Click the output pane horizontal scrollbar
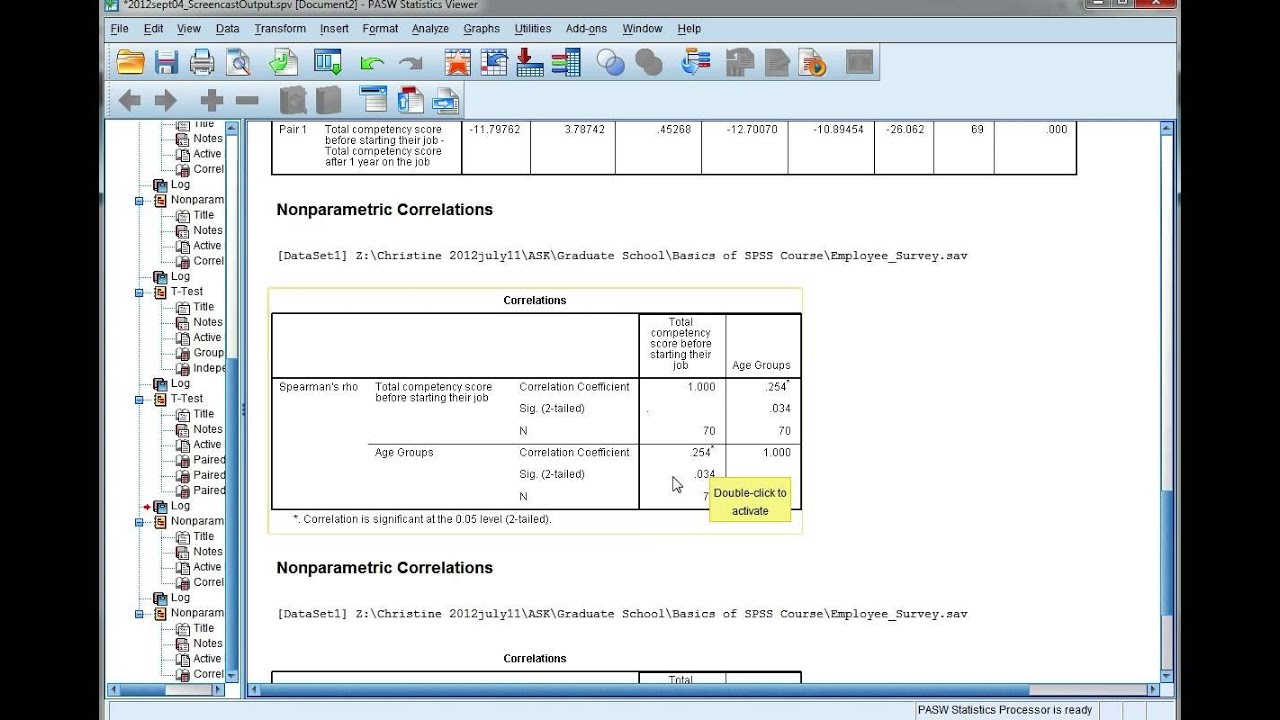This screenshot has width=1280, height=720. click(703, 689)
